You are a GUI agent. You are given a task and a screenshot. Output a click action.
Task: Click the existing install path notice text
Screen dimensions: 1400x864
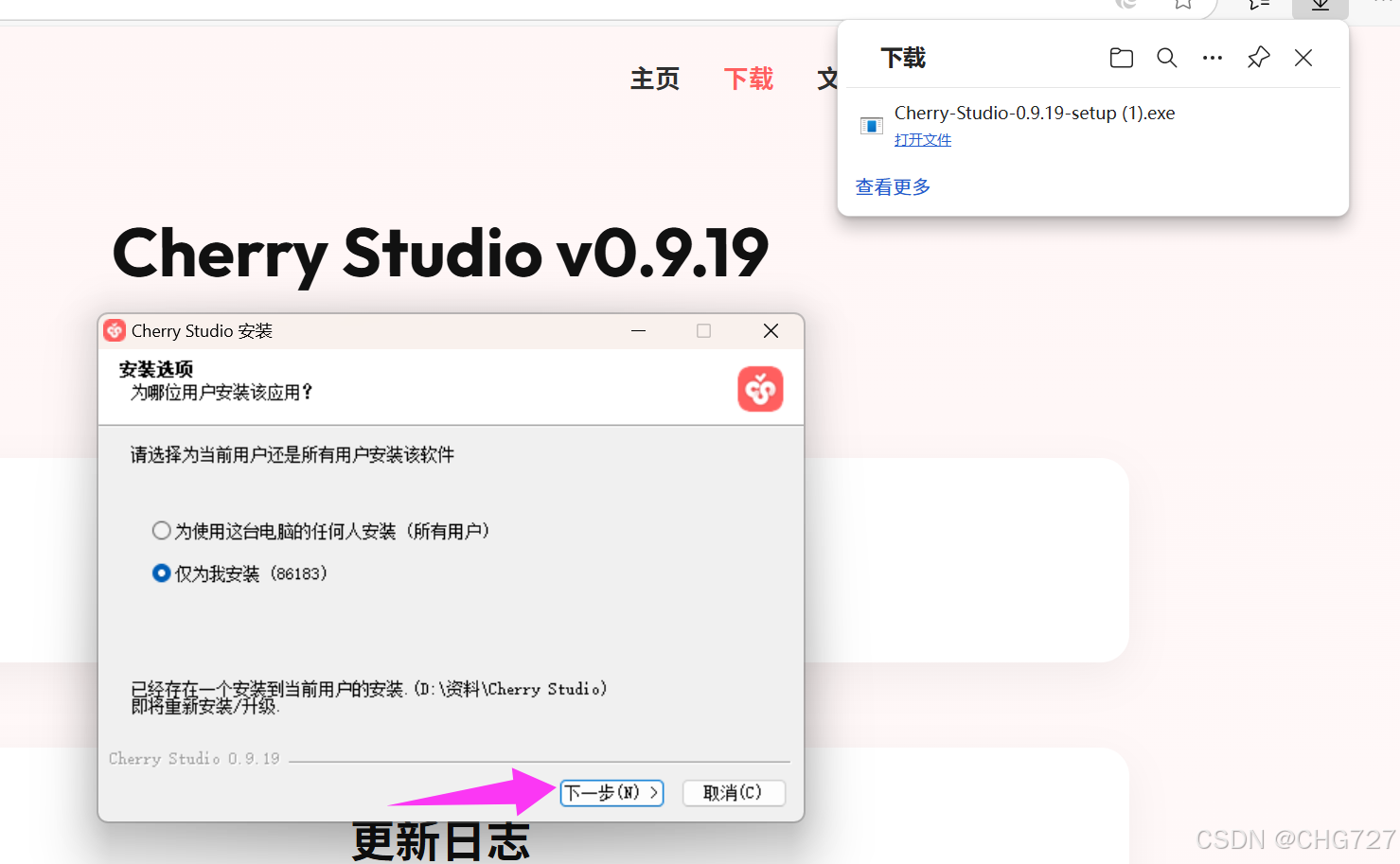coord(369,697)
